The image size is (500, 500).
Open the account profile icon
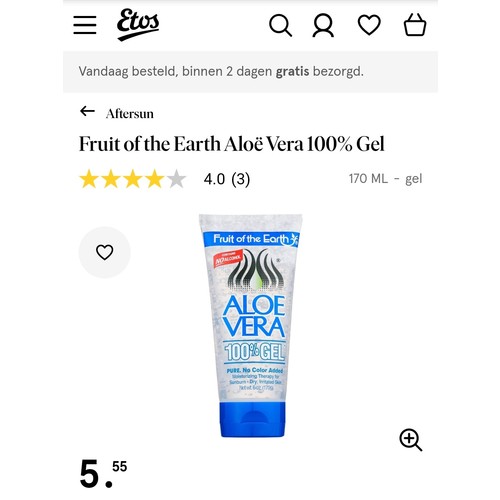pyautogui.click(x=323, y=25)
